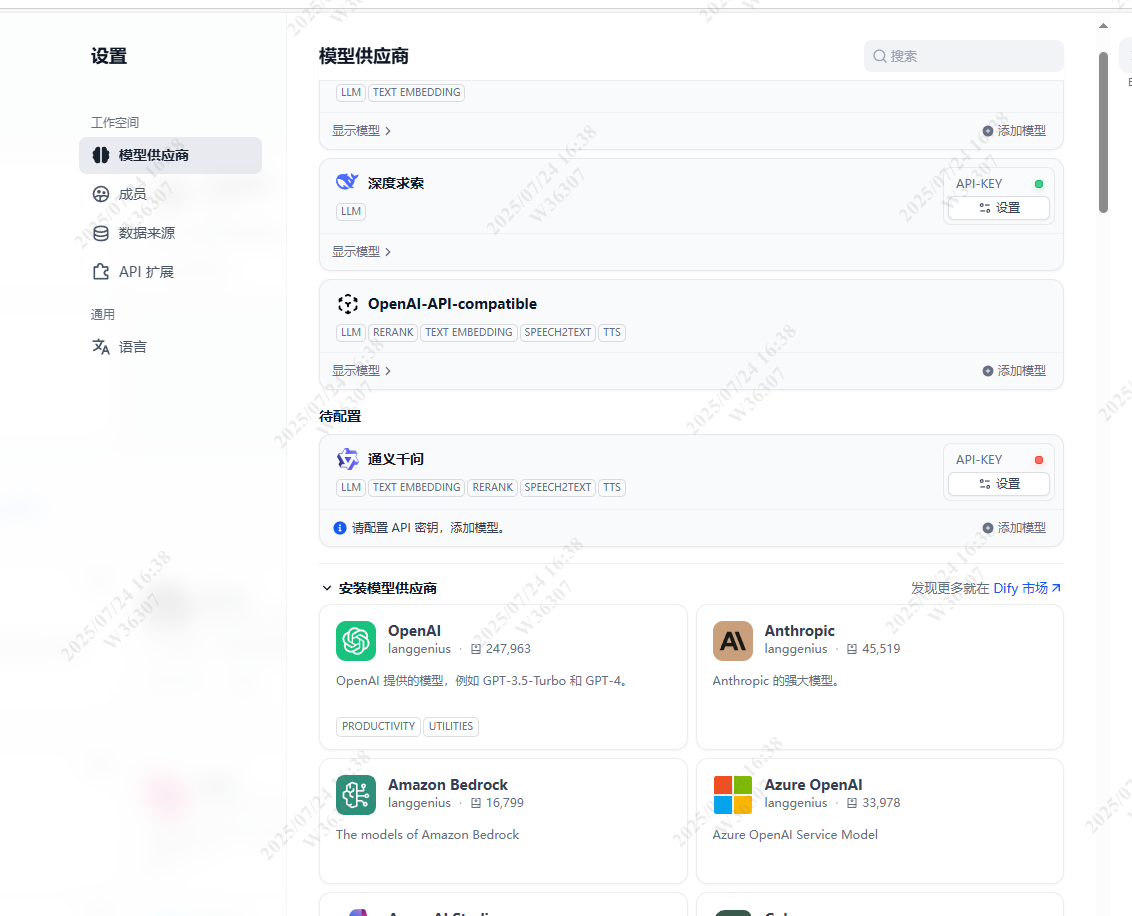
Task: Collapse the 安装模型供应商 section
Action: [x=327, y=589]
